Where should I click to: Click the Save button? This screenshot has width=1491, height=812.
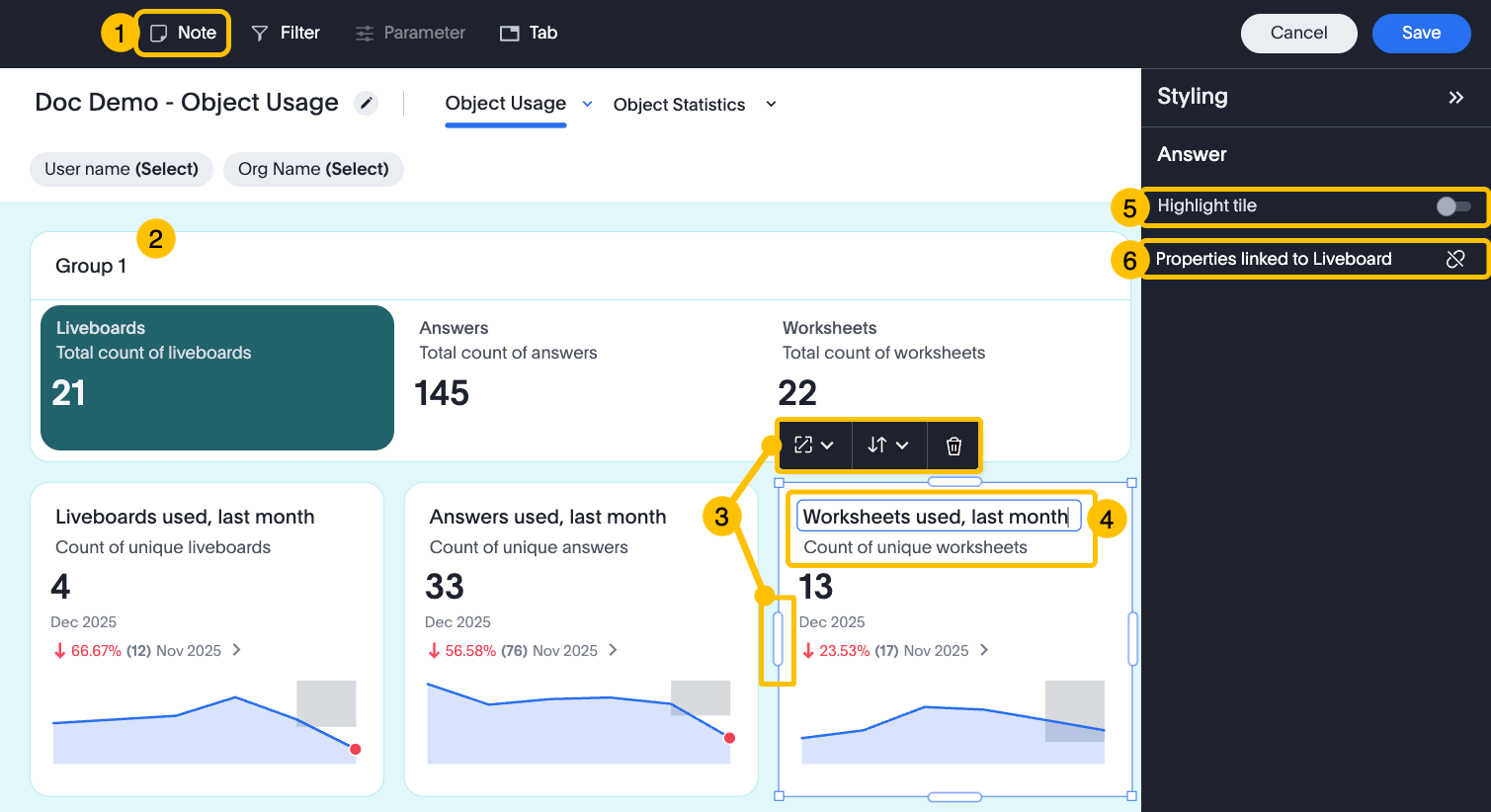click(1421, 33)
